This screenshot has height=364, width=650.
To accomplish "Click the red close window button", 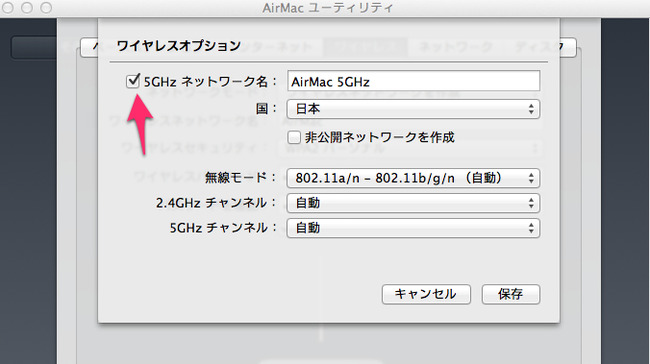I will [x=7, y=7].
